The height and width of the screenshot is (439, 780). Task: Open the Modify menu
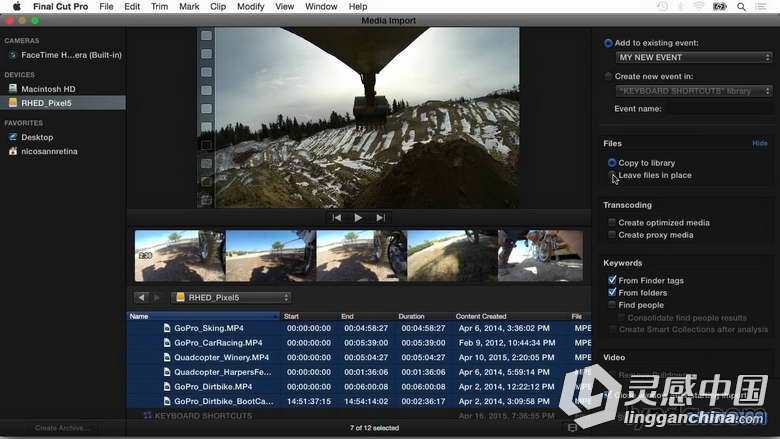tap(250, 6)
